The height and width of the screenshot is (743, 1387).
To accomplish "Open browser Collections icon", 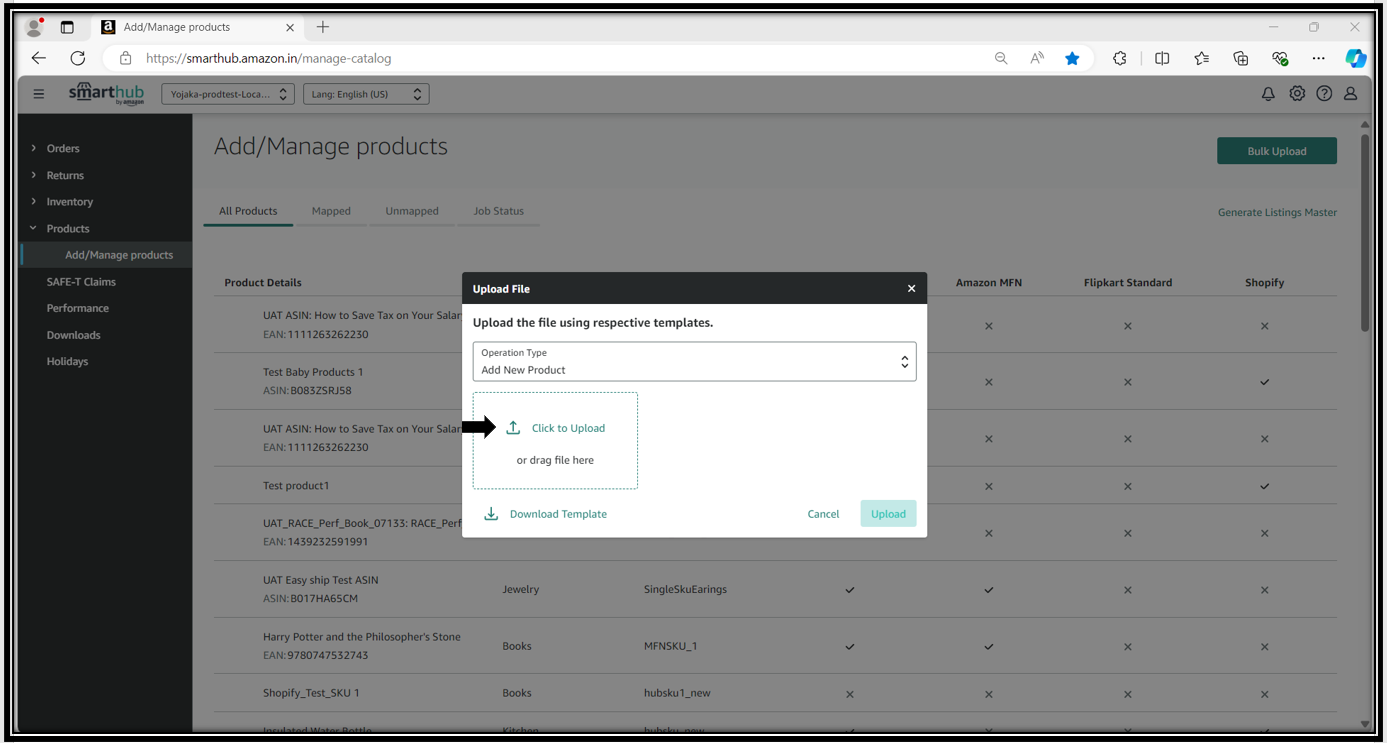I will click(1241, 58).
